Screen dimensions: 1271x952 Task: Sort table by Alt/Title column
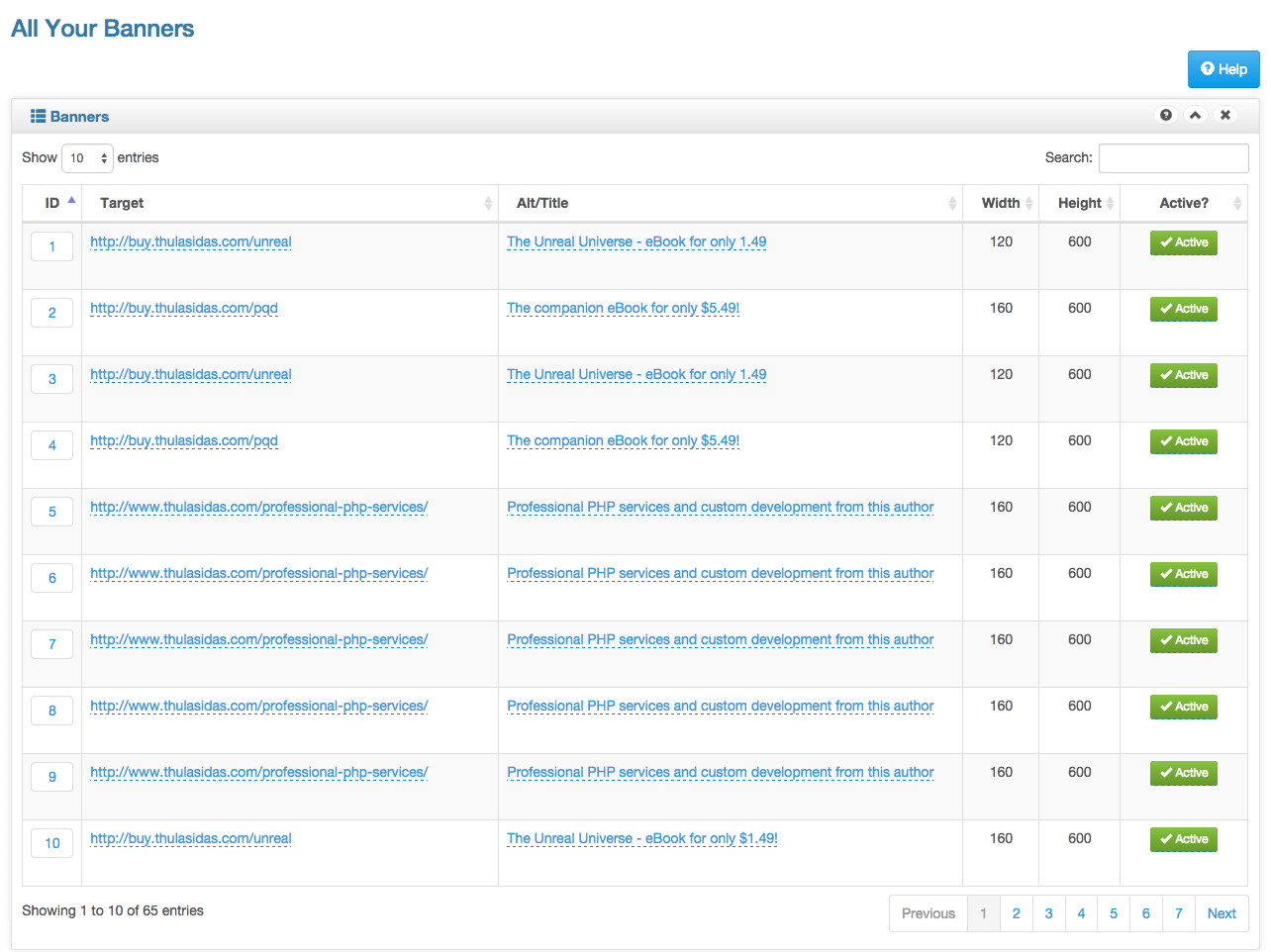click(x=731, y=203)
